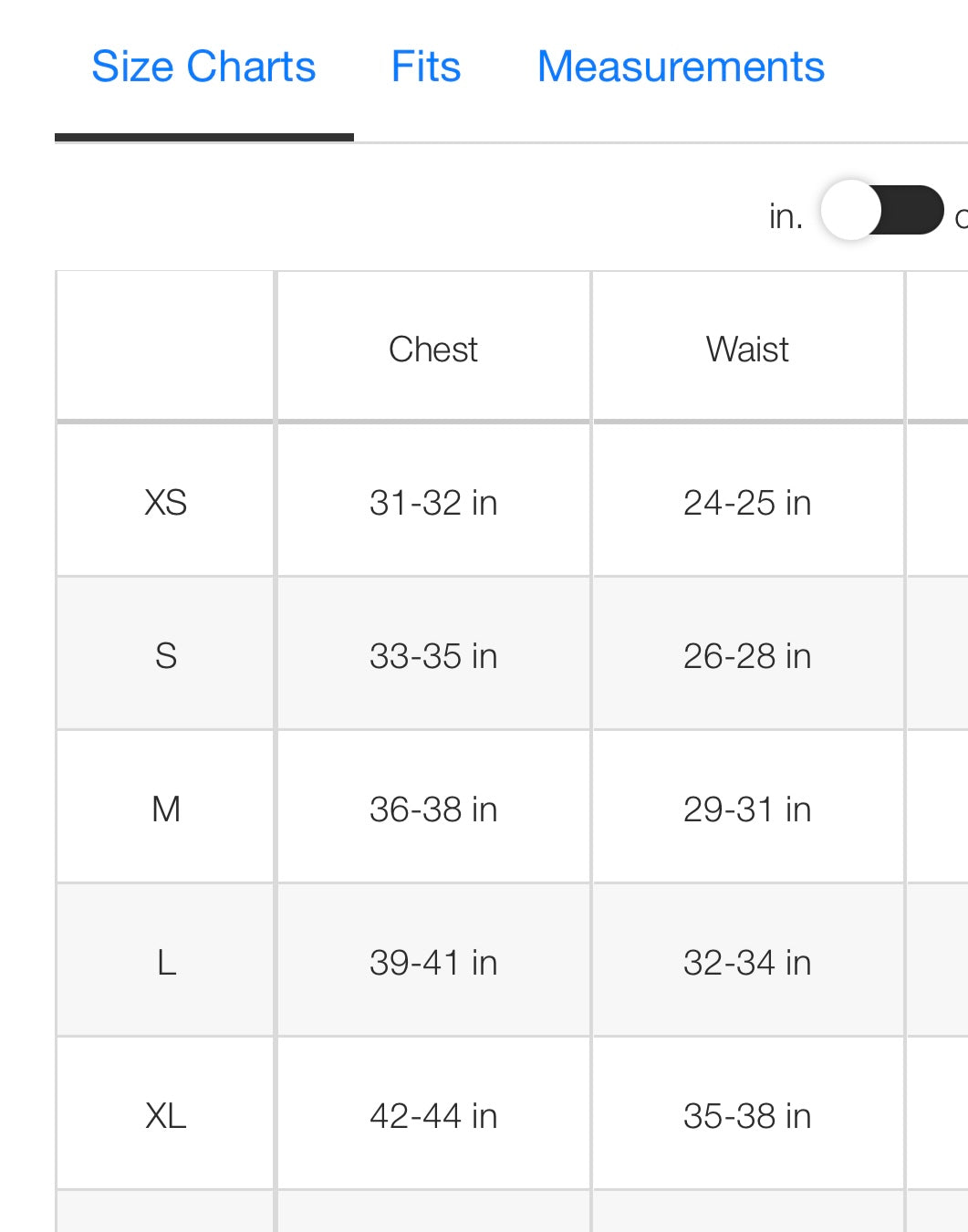Select the M size row label
Image resolution: width=968 pixels, height=1232 pixels.
(x=165, y=809)
